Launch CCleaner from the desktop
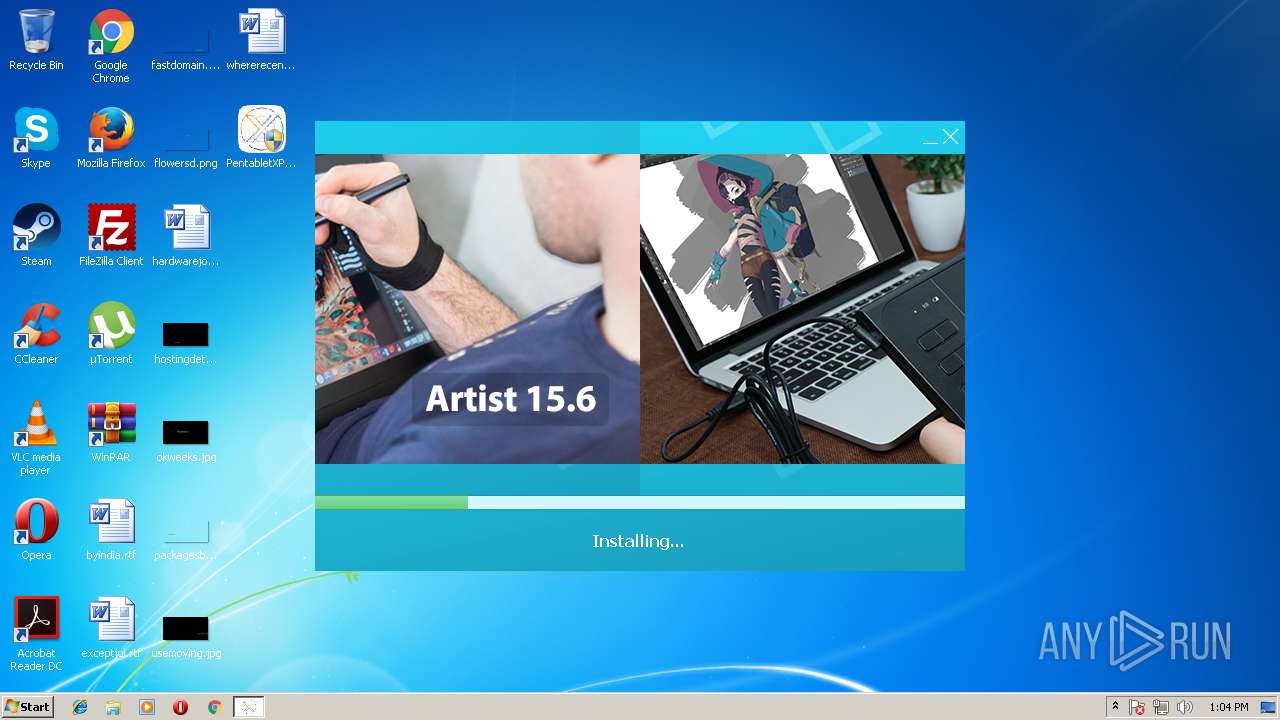1280x720 pixels. [x=36, y=334]
